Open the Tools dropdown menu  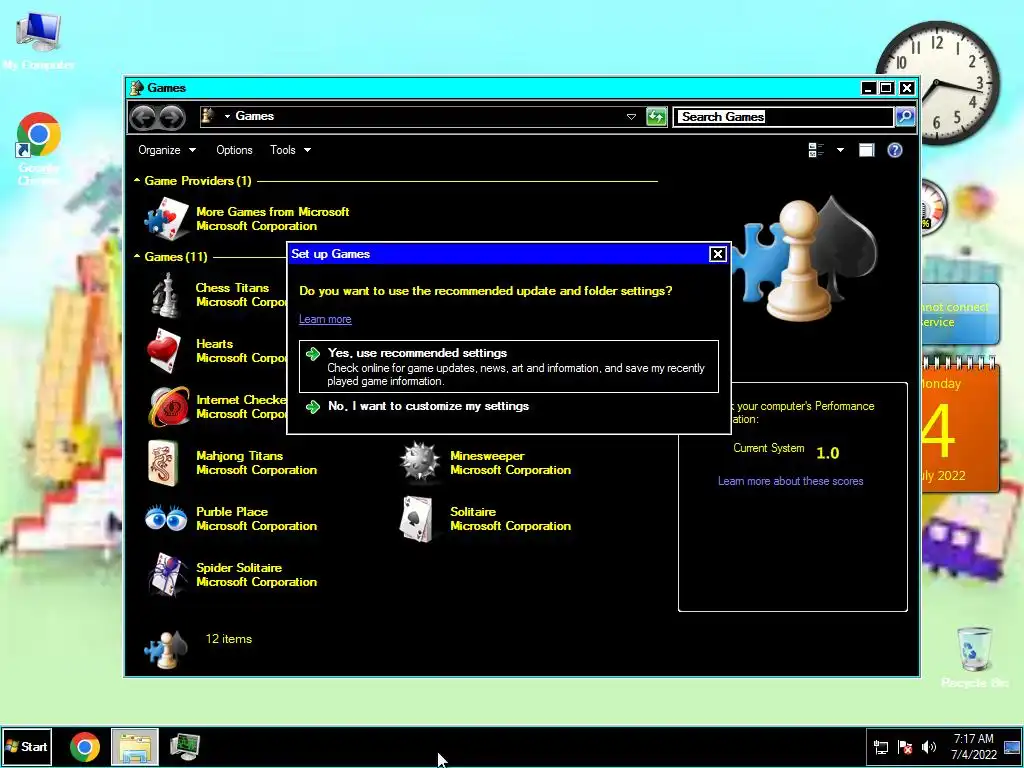291,150
